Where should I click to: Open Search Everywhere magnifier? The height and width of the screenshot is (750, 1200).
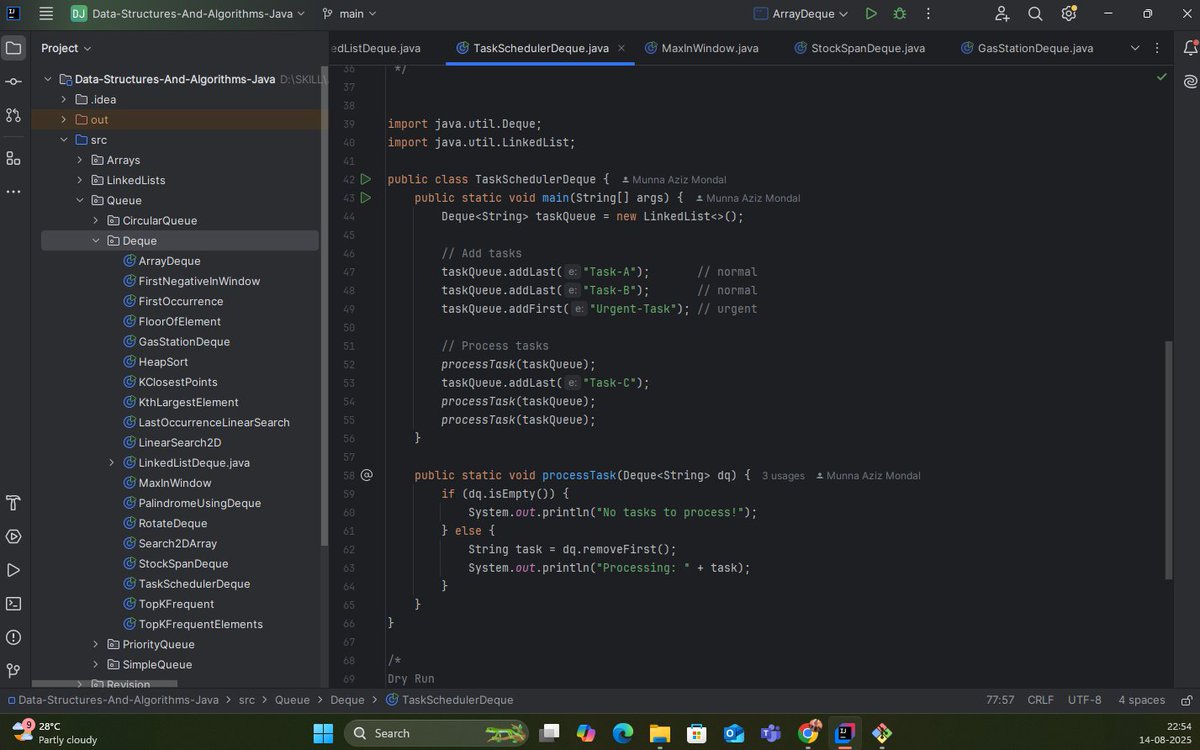pos(1035,14)
